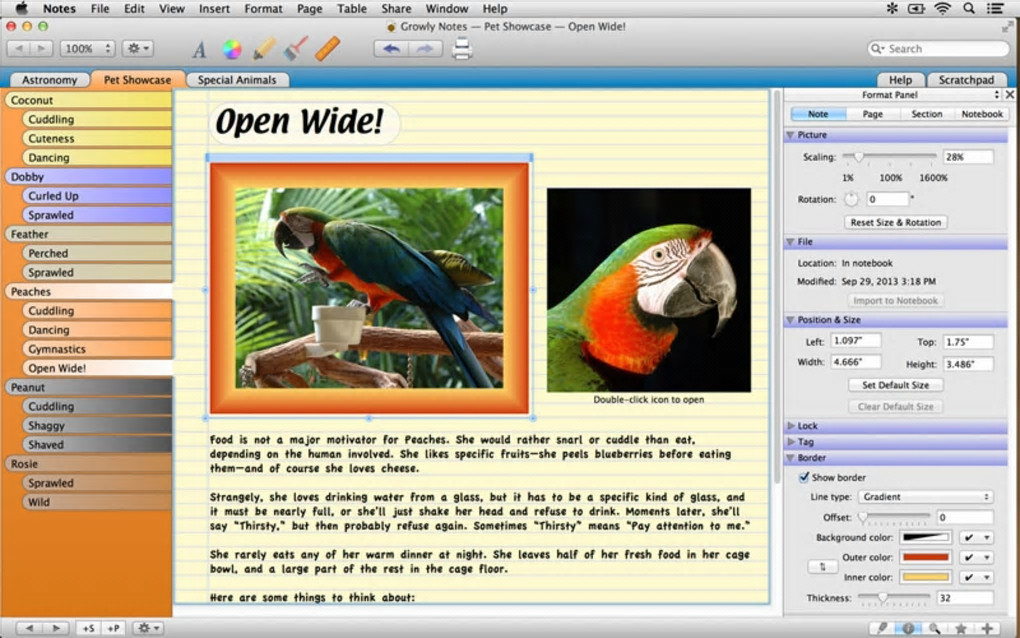Select the pencil tool in toolbar
The width and height of the screenshot is (1020, 638).
tap(264, 49)
